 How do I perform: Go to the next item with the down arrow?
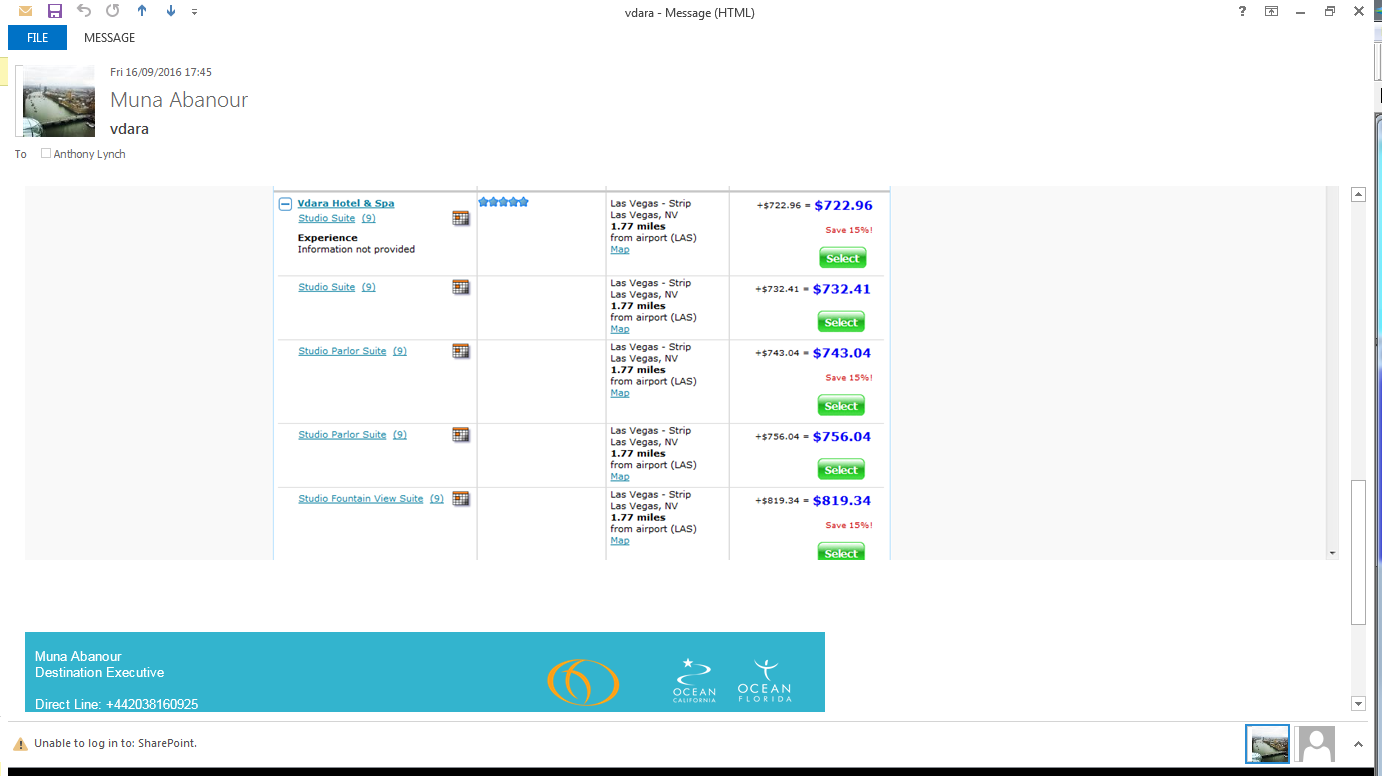pyautogui.click(x=171, y=11)
